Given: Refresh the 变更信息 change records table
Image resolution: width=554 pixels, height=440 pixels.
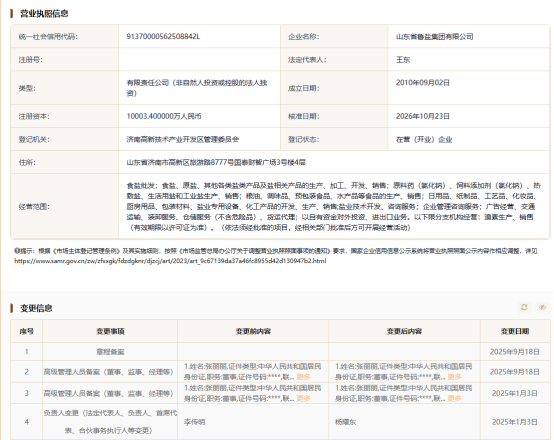Looking at the screenshot, I should (524, 307).
